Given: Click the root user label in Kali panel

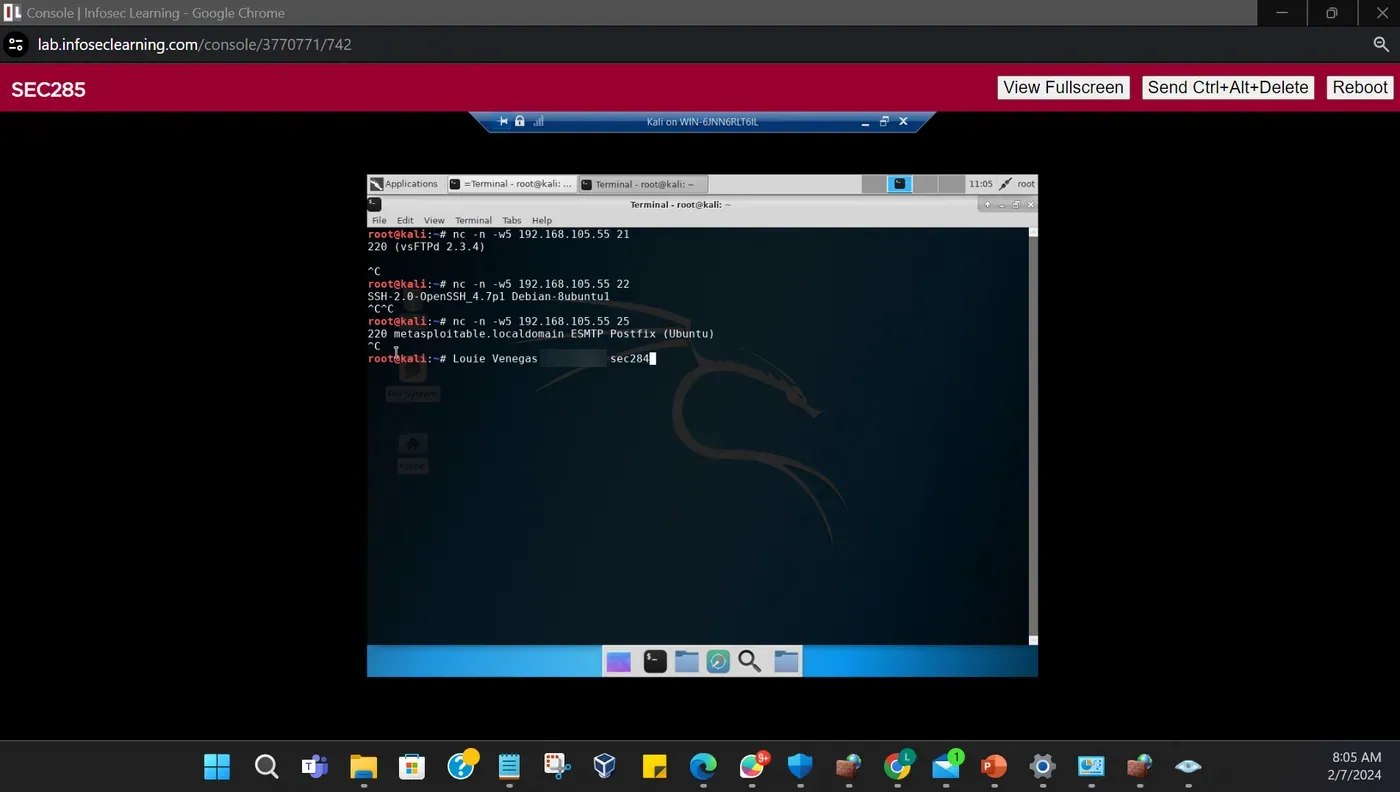Looking at the screenshot, I should tap(1026, 184).
